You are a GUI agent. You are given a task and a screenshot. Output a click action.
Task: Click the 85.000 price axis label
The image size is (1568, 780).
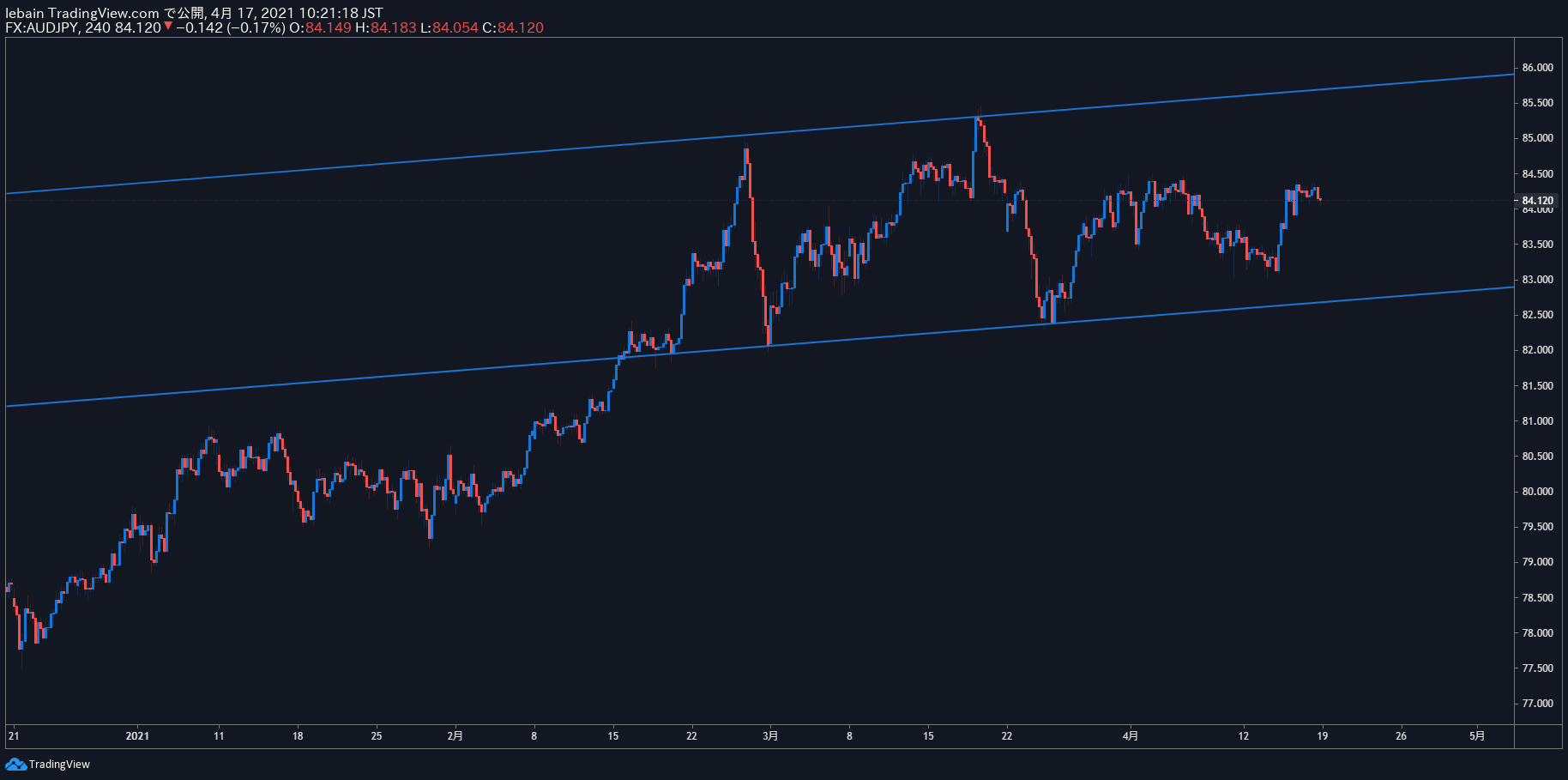[x=1537, y=138]
